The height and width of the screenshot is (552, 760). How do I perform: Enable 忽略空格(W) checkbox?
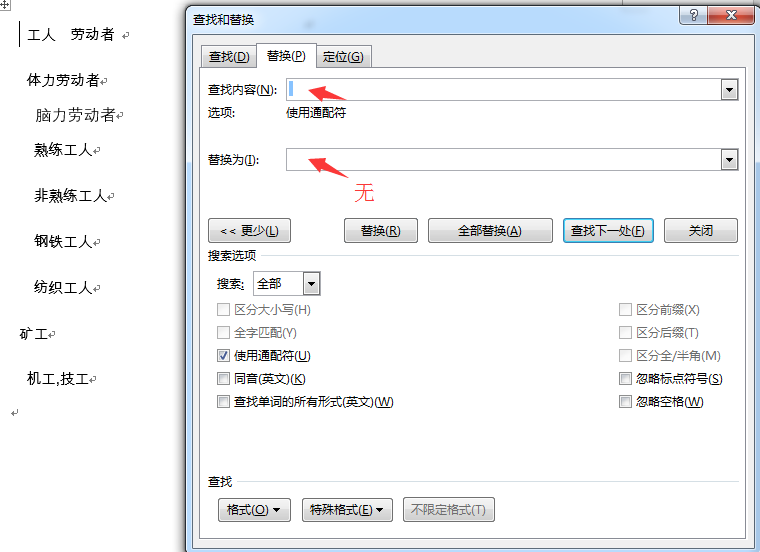pos(625,401)
